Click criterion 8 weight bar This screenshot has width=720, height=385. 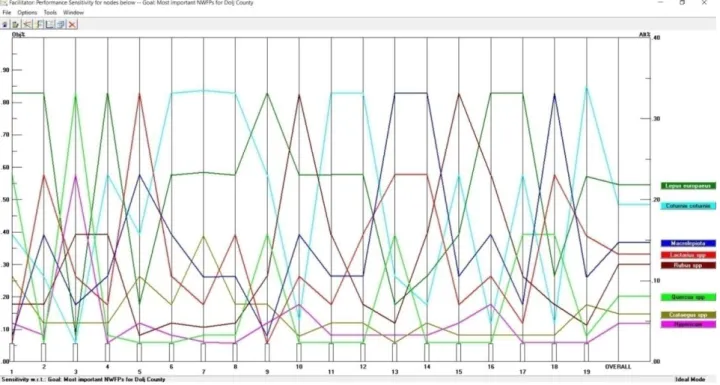pyautogui.click(x=235, y=352)
